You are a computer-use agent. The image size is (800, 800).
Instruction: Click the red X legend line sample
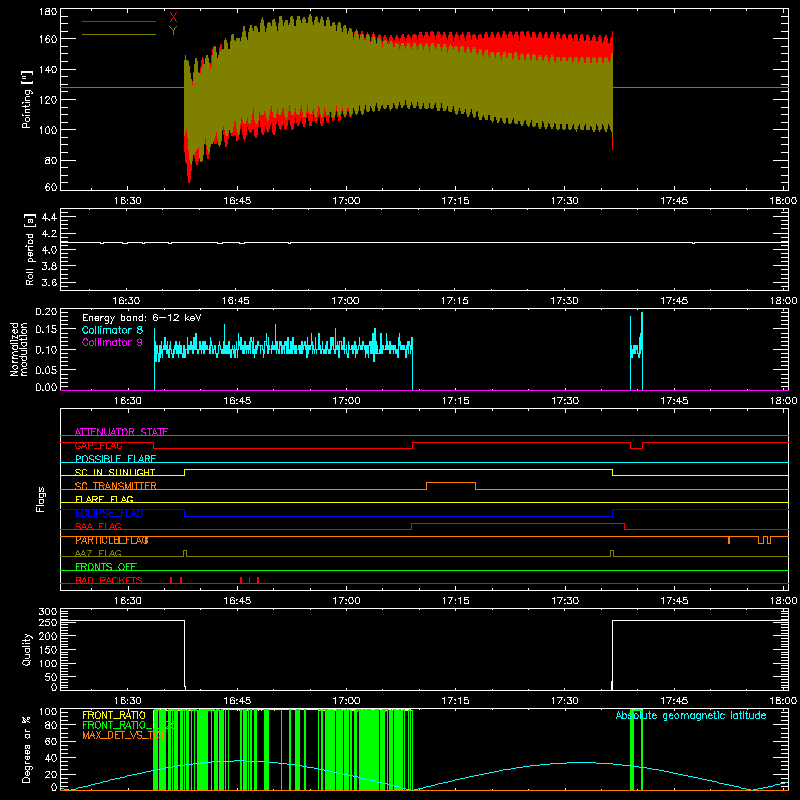pyautogui.click(x=119, y=21)
